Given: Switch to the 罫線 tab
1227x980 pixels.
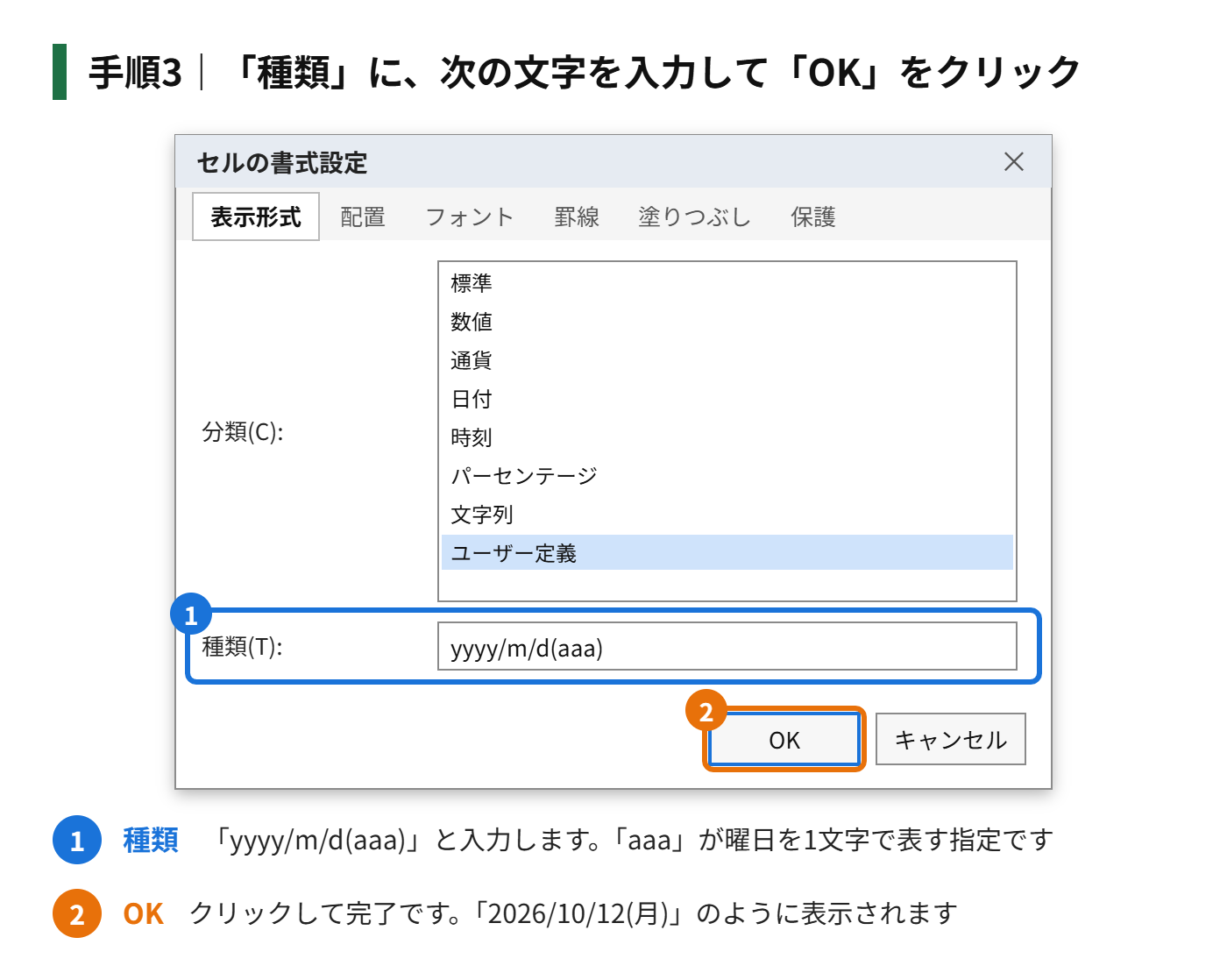Looking at the screenshot, I should [577, 217].
